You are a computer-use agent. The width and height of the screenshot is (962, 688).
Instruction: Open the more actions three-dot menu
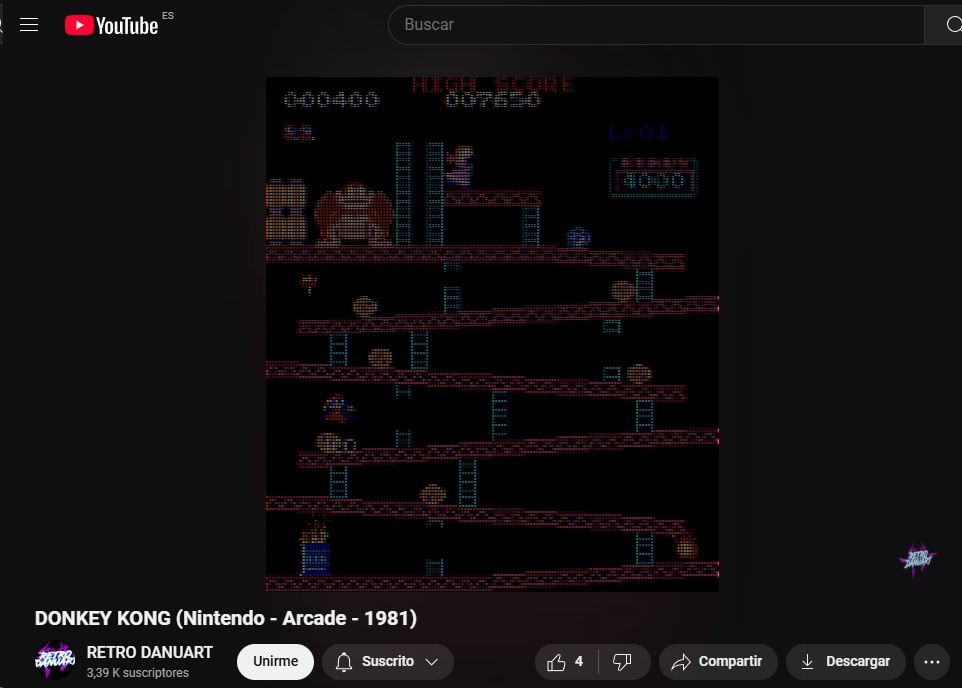click(932, 662)
